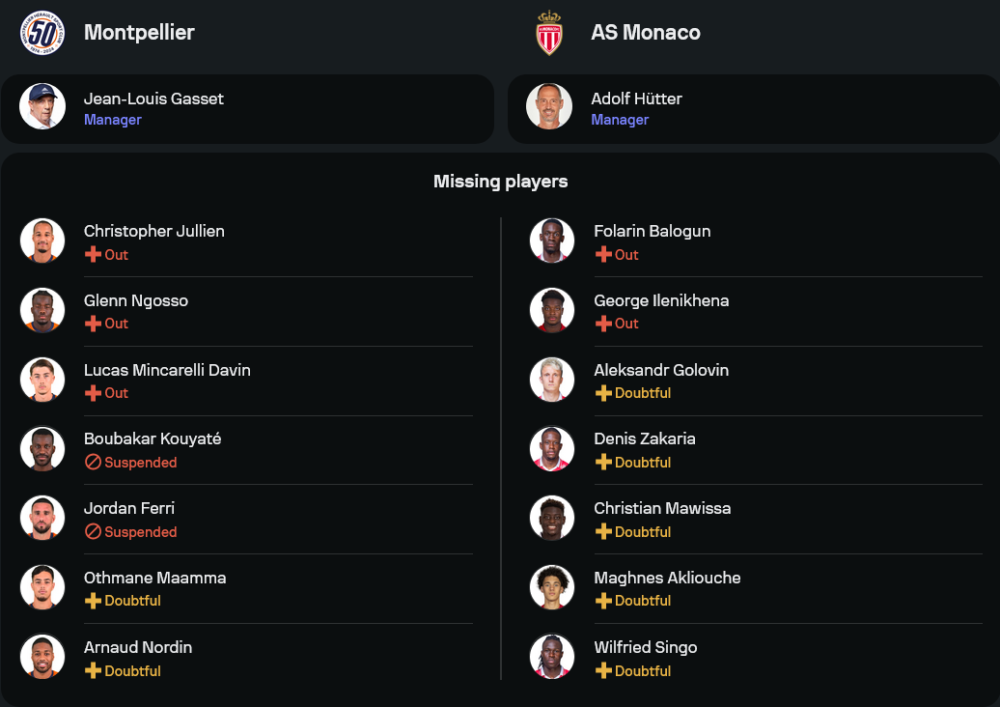Open Jean-Louis Gasset's manager photo
The width and height of the screenshot is (1000, 707).
click(x=42, y=107)
